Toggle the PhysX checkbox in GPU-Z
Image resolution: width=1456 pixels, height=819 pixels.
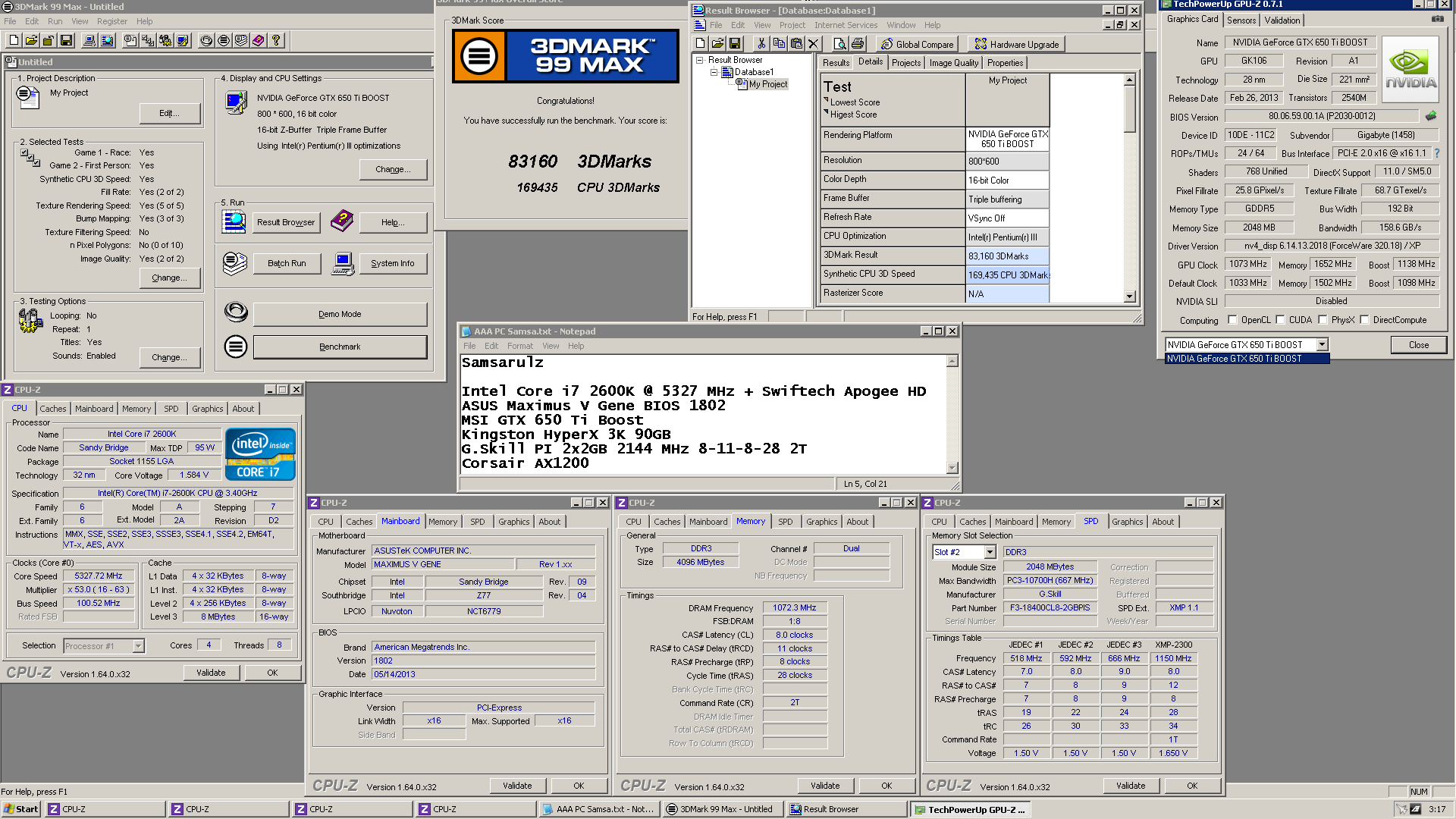coord(1323,320)
